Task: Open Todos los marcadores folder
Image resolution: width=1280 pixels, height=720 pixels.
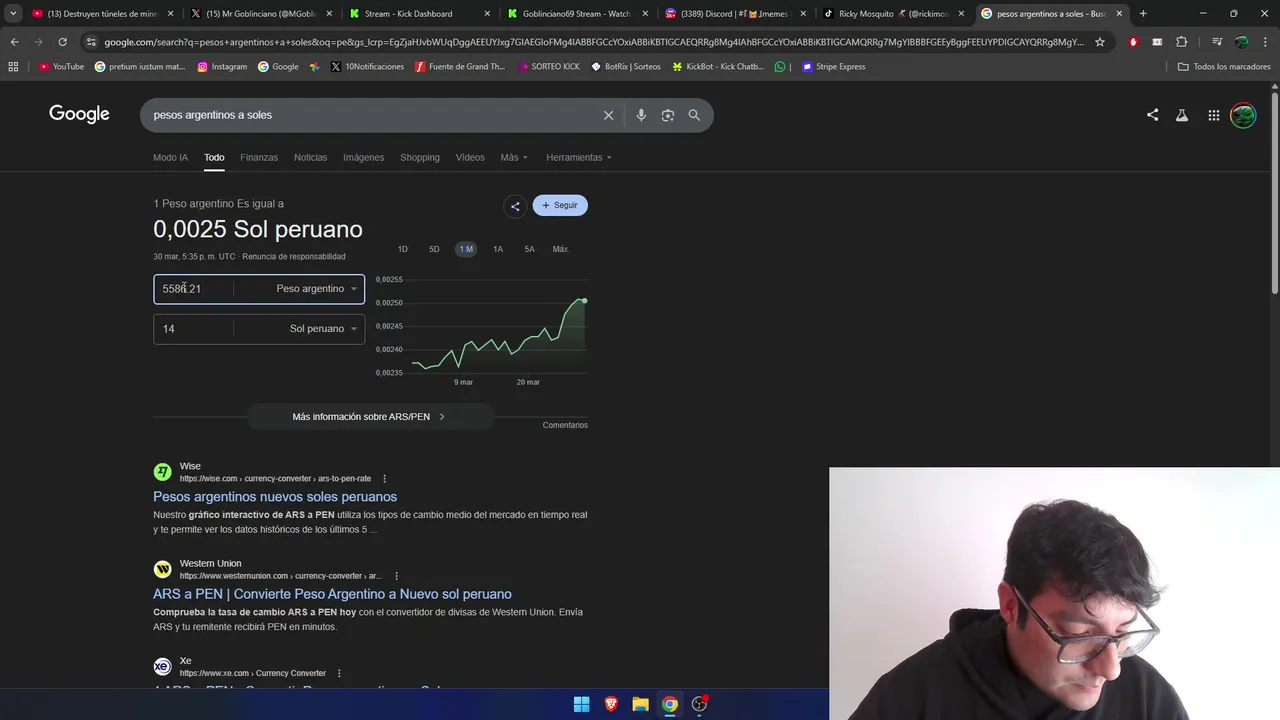Action: [1224, 67]
